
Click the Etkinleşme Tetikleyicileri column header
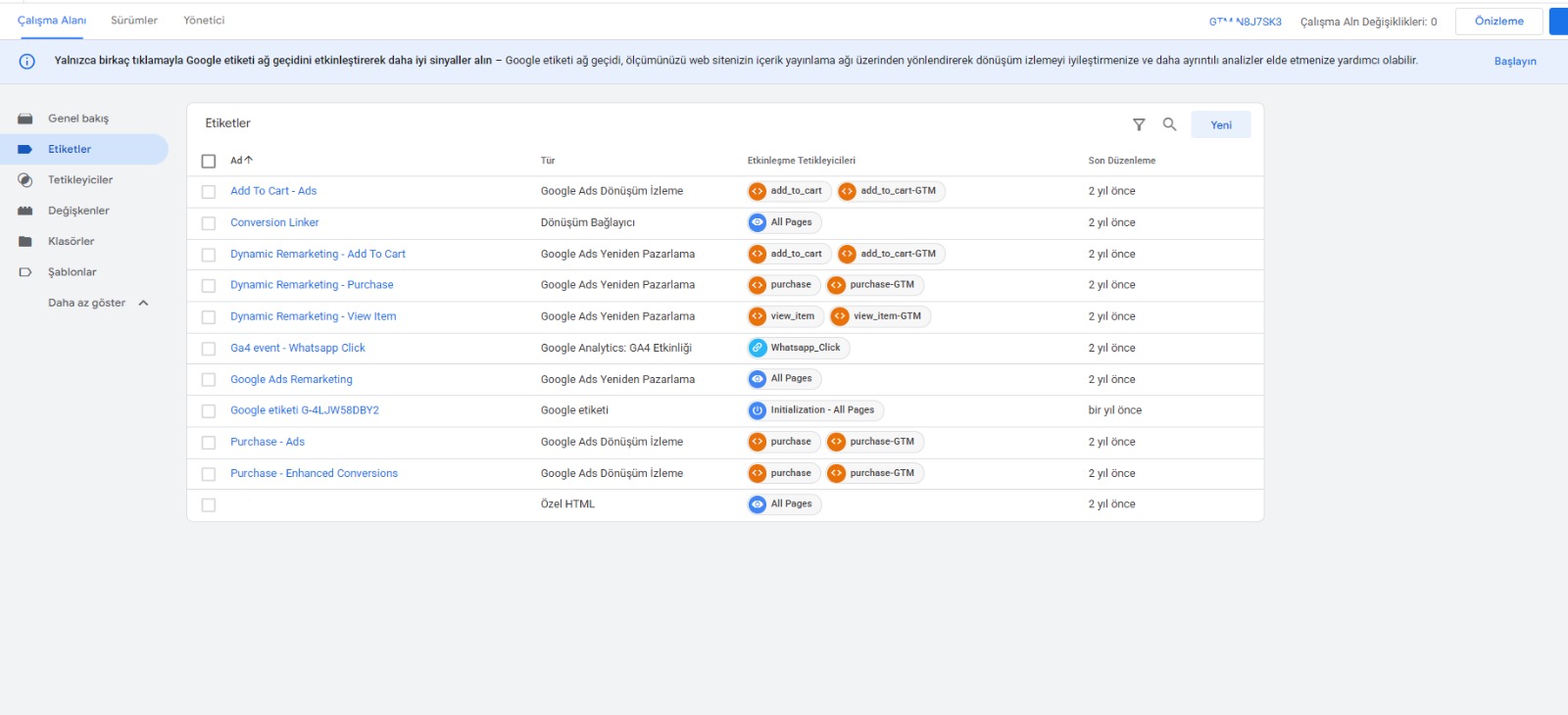(802, 161)
